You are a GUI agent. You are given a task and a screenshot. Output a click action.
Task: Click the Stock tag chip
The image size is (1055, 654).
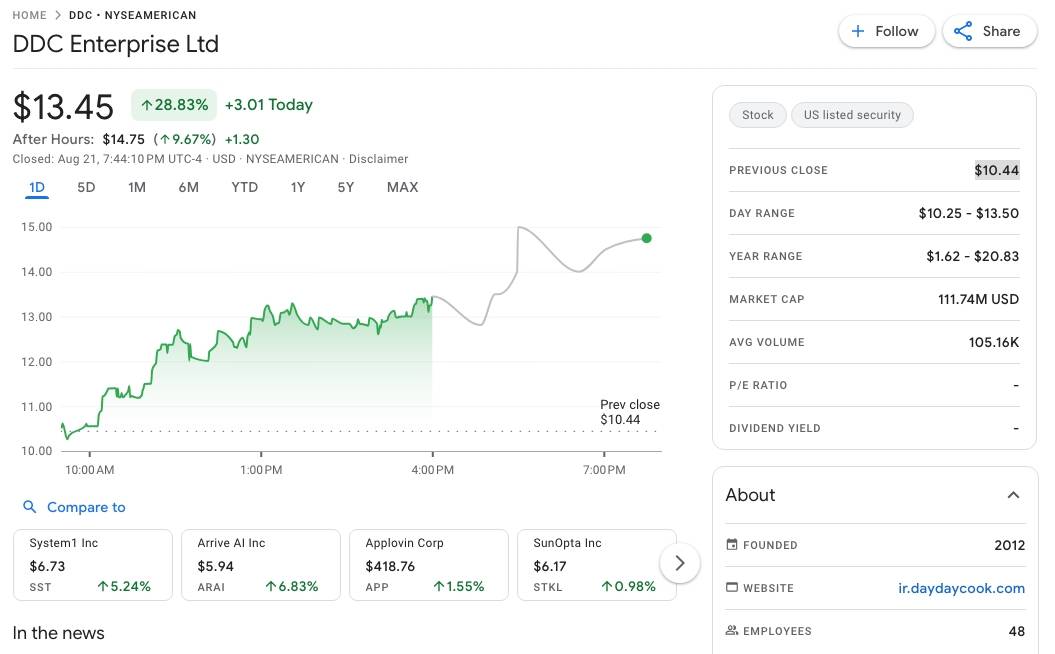tap(758, 115)
